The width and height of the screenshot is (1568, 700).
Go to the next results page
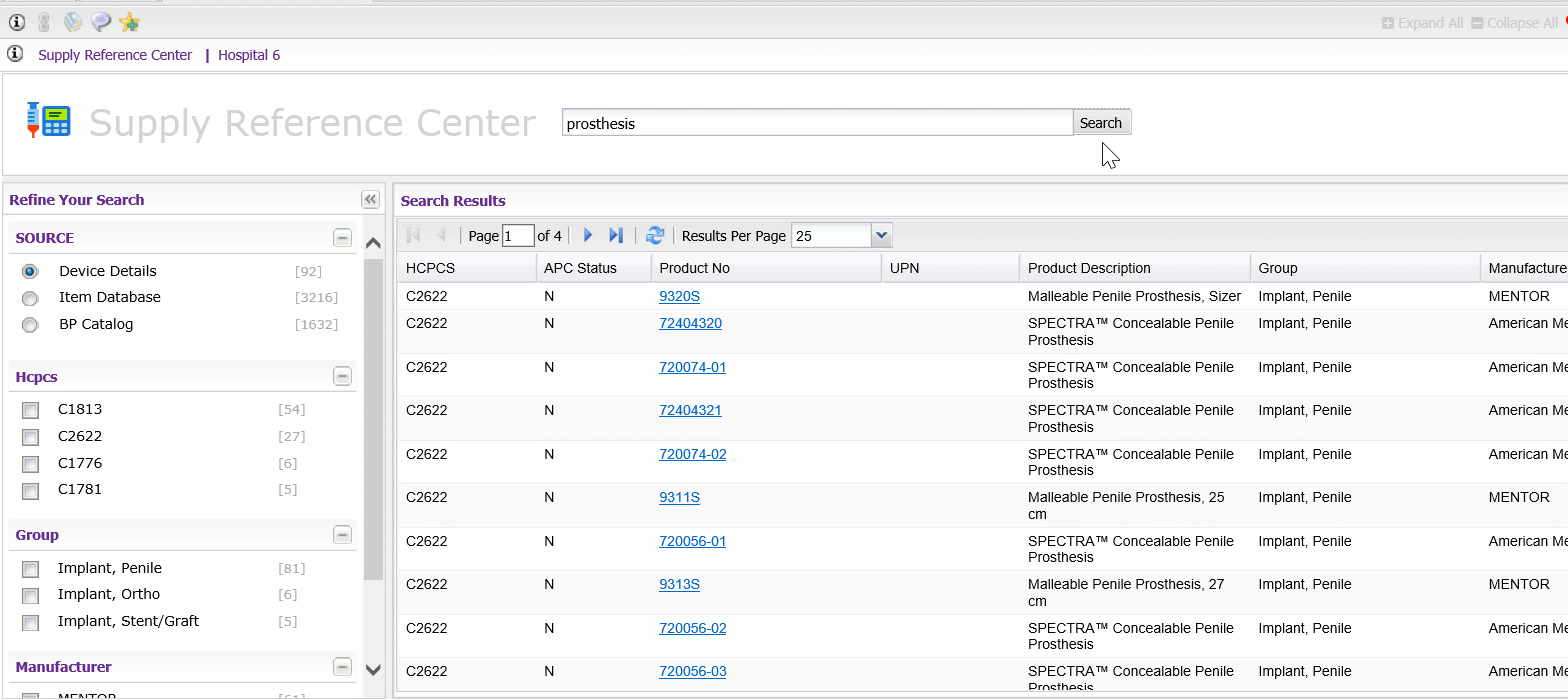[588, 236]
